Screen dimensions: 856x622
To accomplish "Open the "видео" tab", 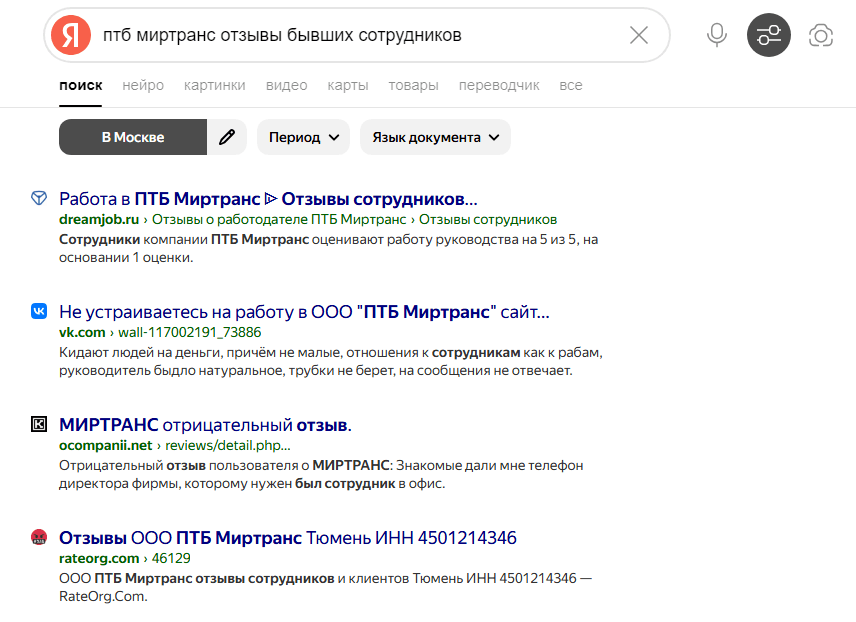I will 286,85.
